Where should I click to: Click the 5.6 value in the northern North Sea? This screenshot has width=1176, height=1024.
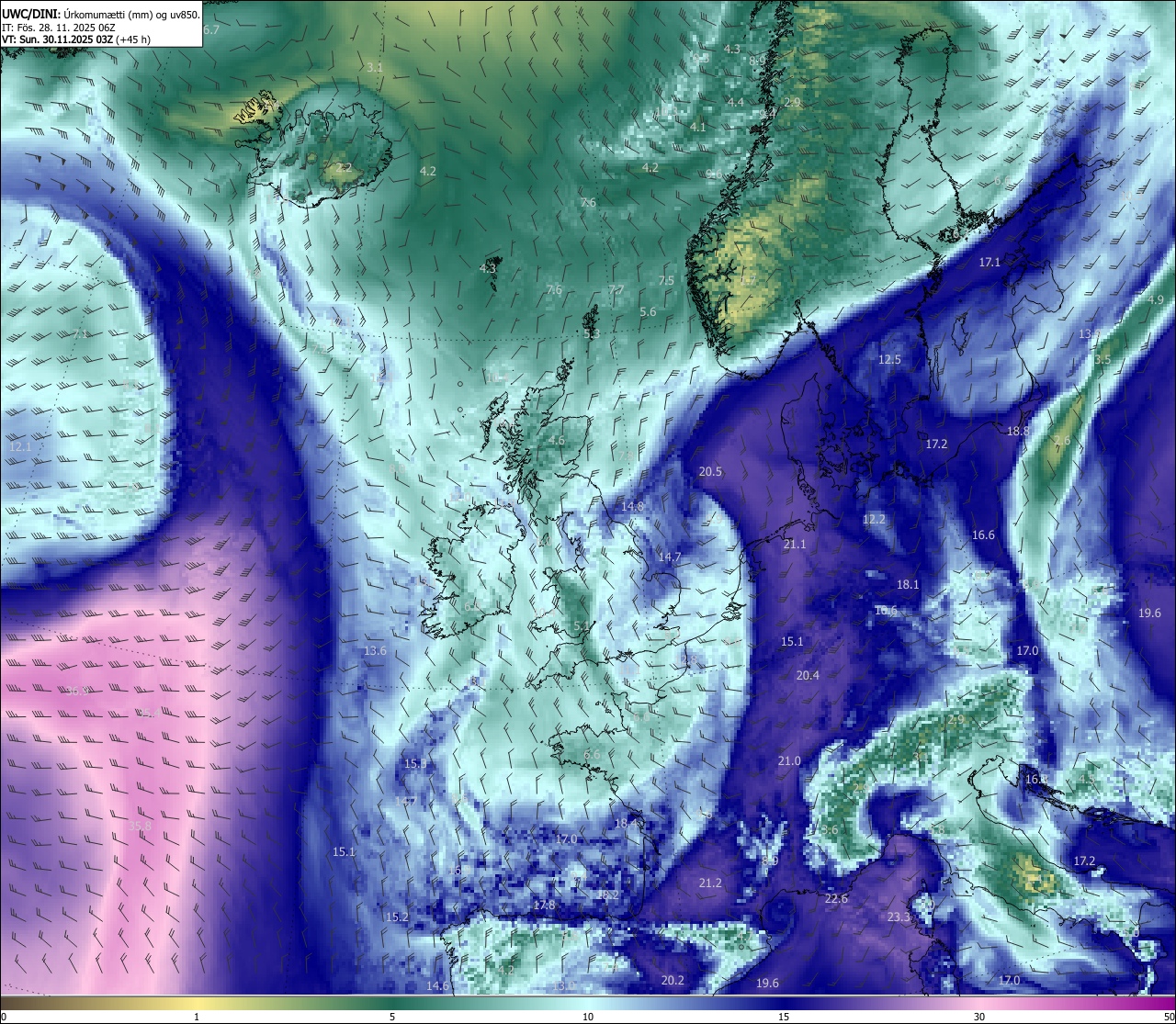[x=649, y=312]
